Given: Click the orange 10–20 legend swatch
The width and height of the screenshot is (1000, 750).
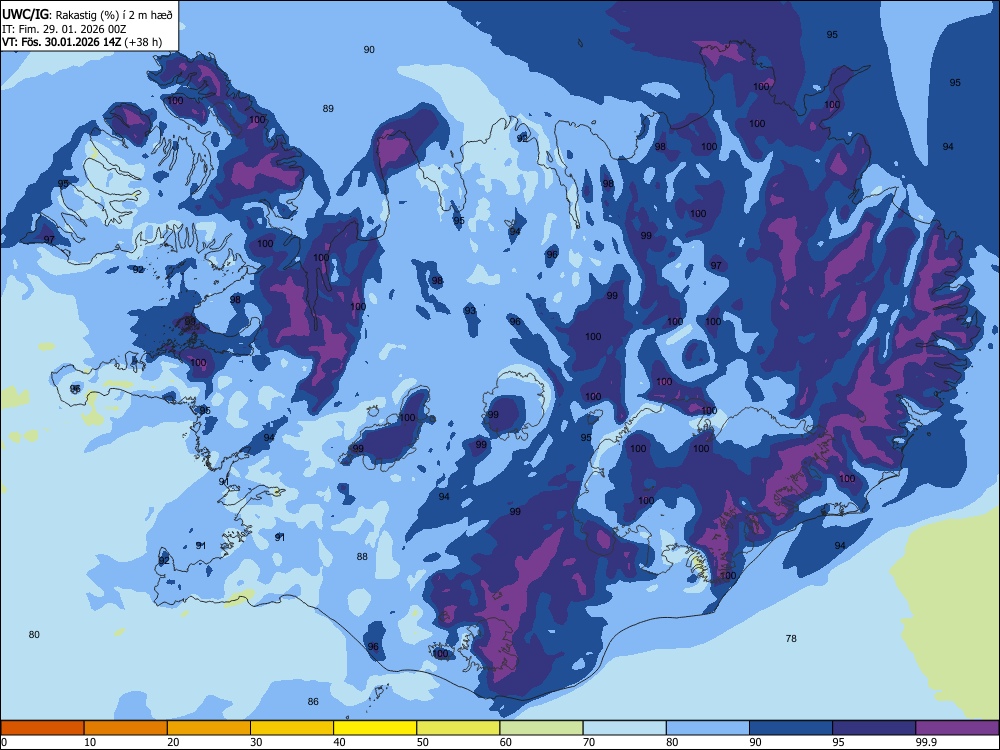Looking at the screenshot, I should pos(126,728).
